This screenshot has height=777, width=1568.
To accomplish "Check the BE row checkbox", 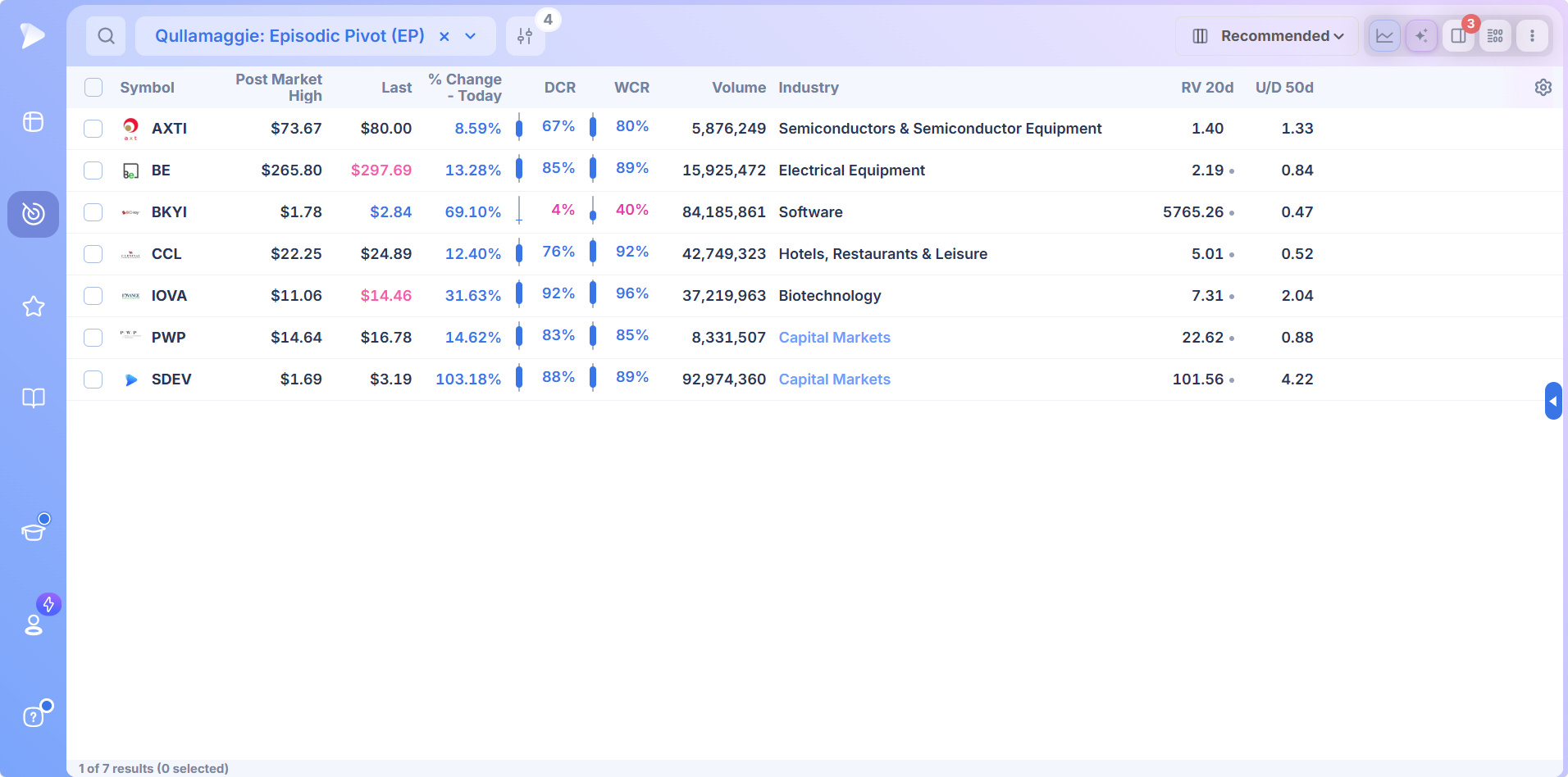I will point(93,170).
